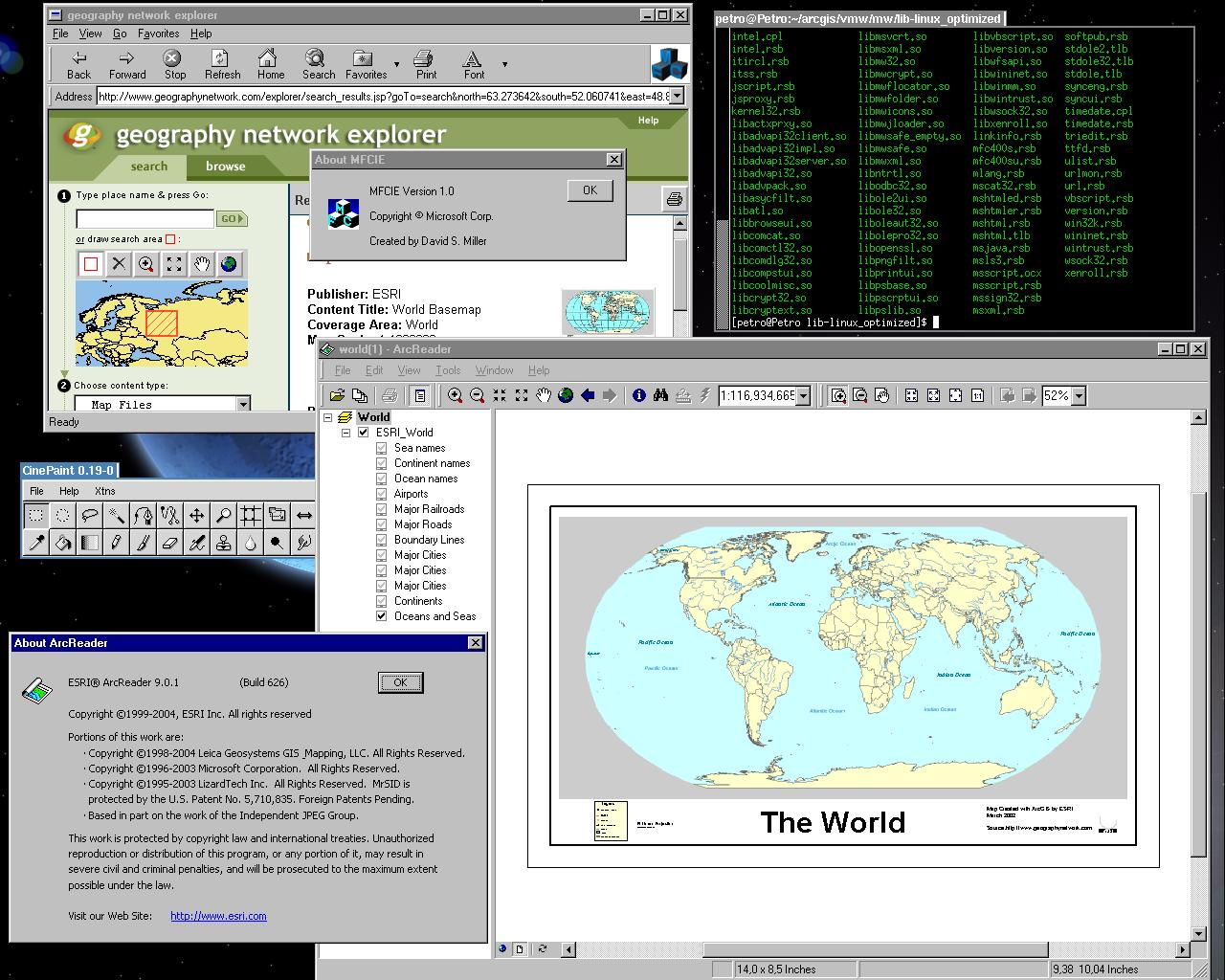Open the browser Address bar dropdown
1225x980 pixels.
678,96
